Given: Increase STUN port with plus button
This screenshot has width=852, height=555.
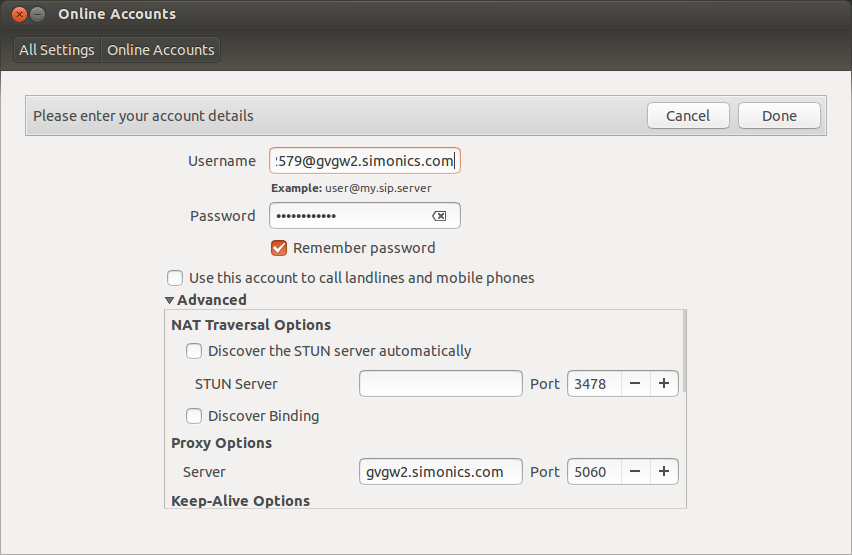Looking at the screenshot, I should (x=664, y=384).
